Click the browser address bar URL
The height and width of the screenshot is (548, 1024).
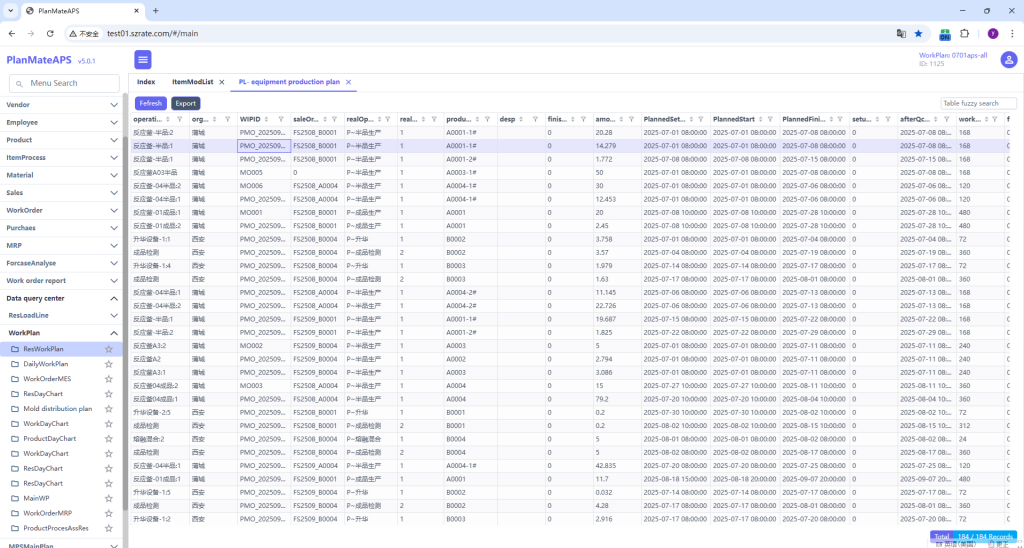click(x=152, y=33)
